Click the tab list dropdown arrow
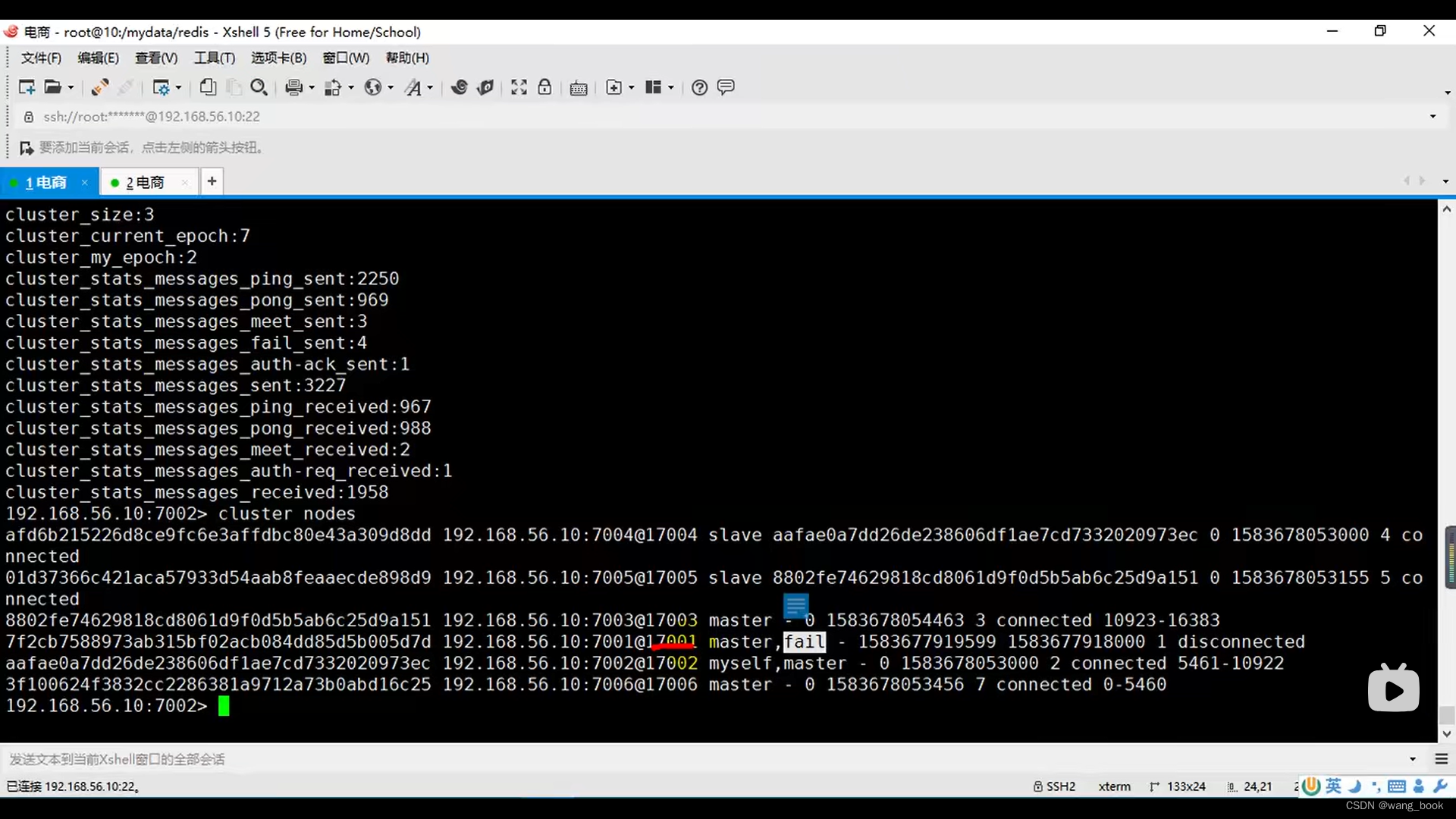Image resolution: width=1456 pixels, height=819 pixels. click(x=1445, y=181)
